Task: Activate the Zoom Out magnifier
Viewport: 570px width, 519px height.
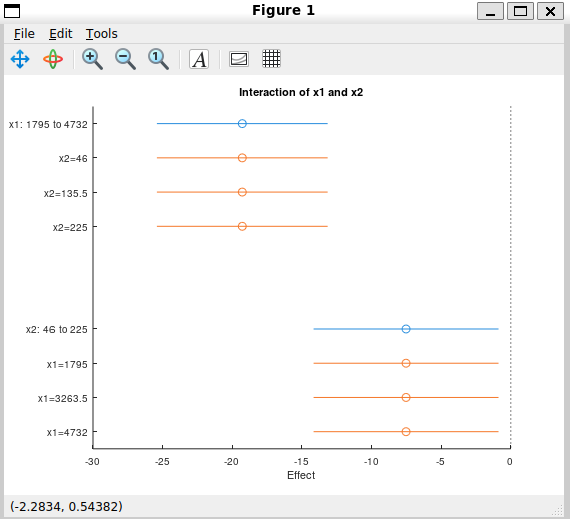Action: point(125,59)
